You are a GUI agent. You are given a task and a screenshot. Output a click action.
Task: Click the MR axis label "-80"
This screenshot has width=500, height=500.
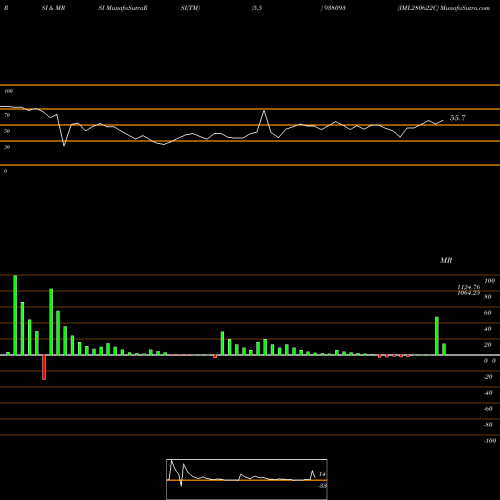tap(488, 425)
